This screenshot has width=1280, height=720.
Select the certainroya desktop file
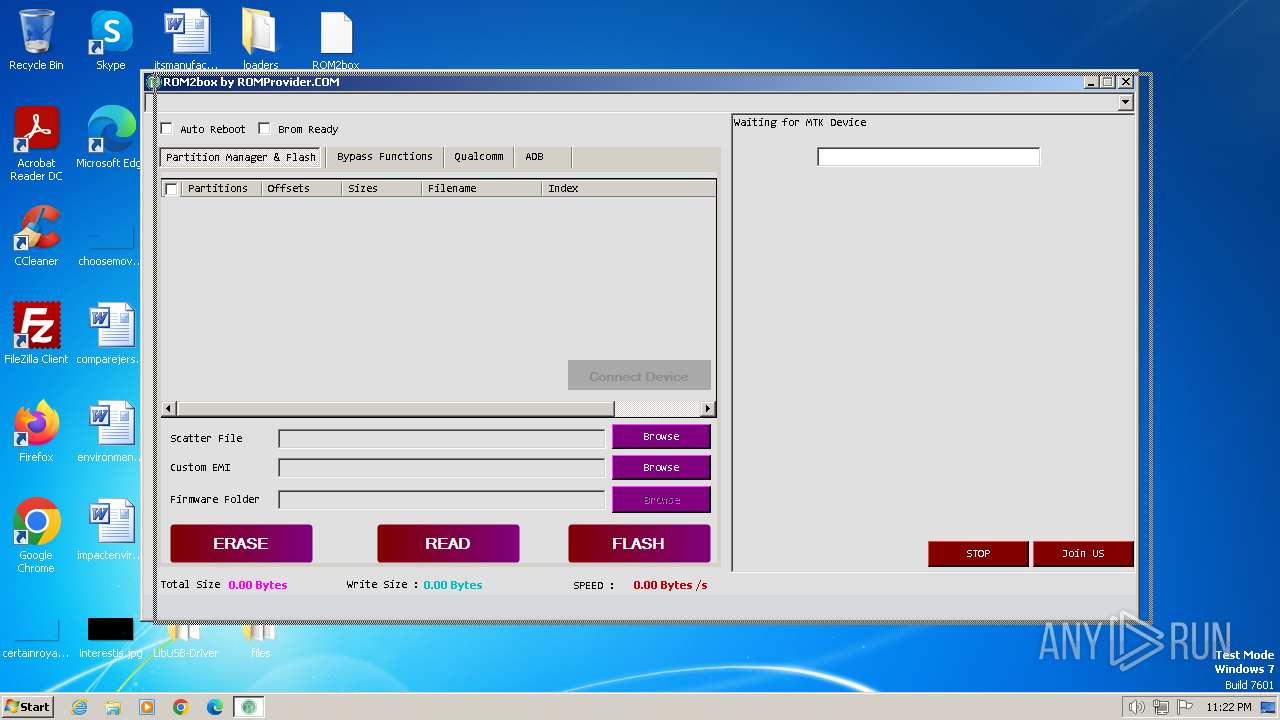(x=36, y=637)
